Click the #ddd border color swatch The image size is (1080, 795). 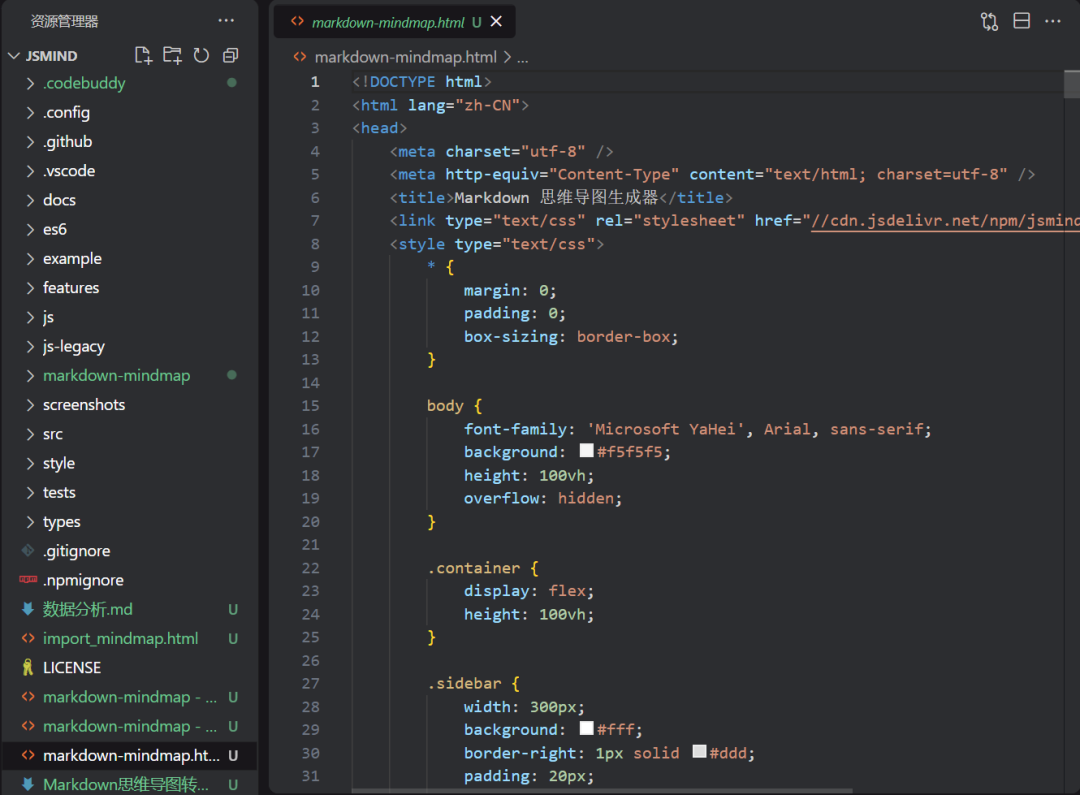[x=699, y=752]
